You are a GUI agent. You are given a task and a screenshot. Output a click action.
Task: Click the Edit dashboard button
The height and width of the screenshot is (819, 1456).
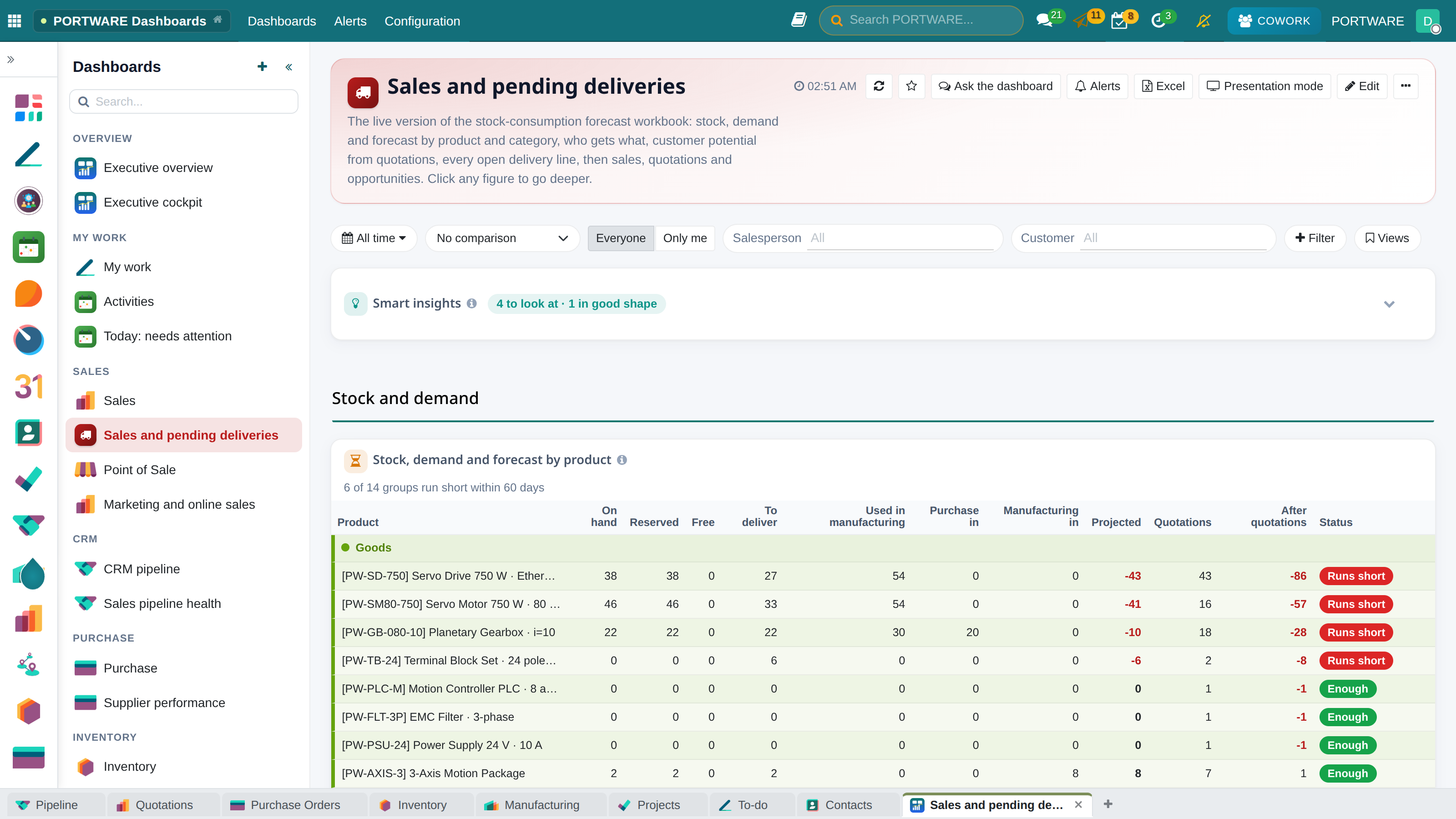point(1362,86)
